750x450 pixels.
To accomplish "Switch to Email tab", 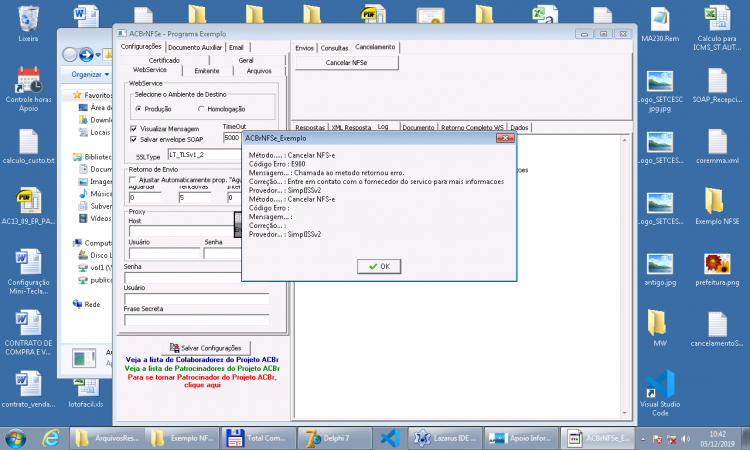I will (x=236, y=47).
